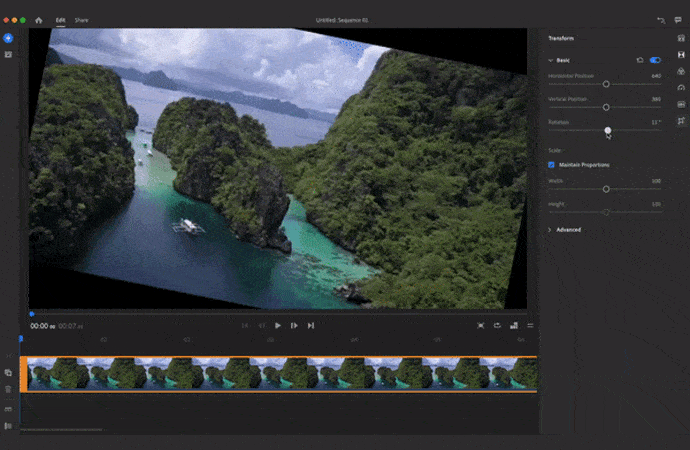Expand the Advanced section

[x=565, y=230]
